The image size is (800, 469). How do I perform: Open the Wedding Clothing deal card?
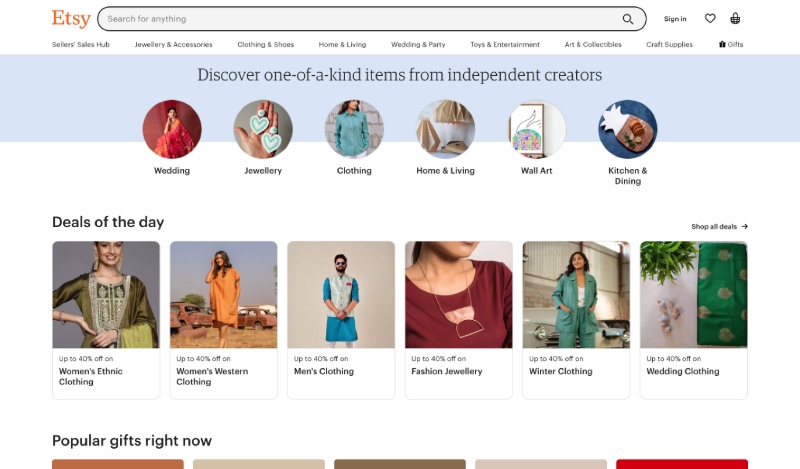693,320
